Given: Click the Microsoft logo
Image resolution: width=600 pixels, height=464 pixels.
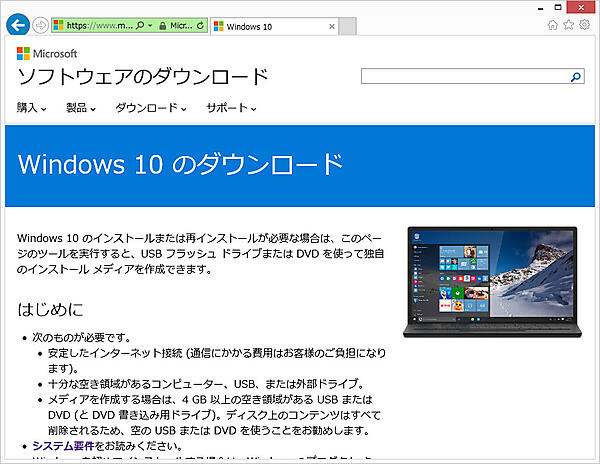Looking at the screenshot, I should (47, 54).
